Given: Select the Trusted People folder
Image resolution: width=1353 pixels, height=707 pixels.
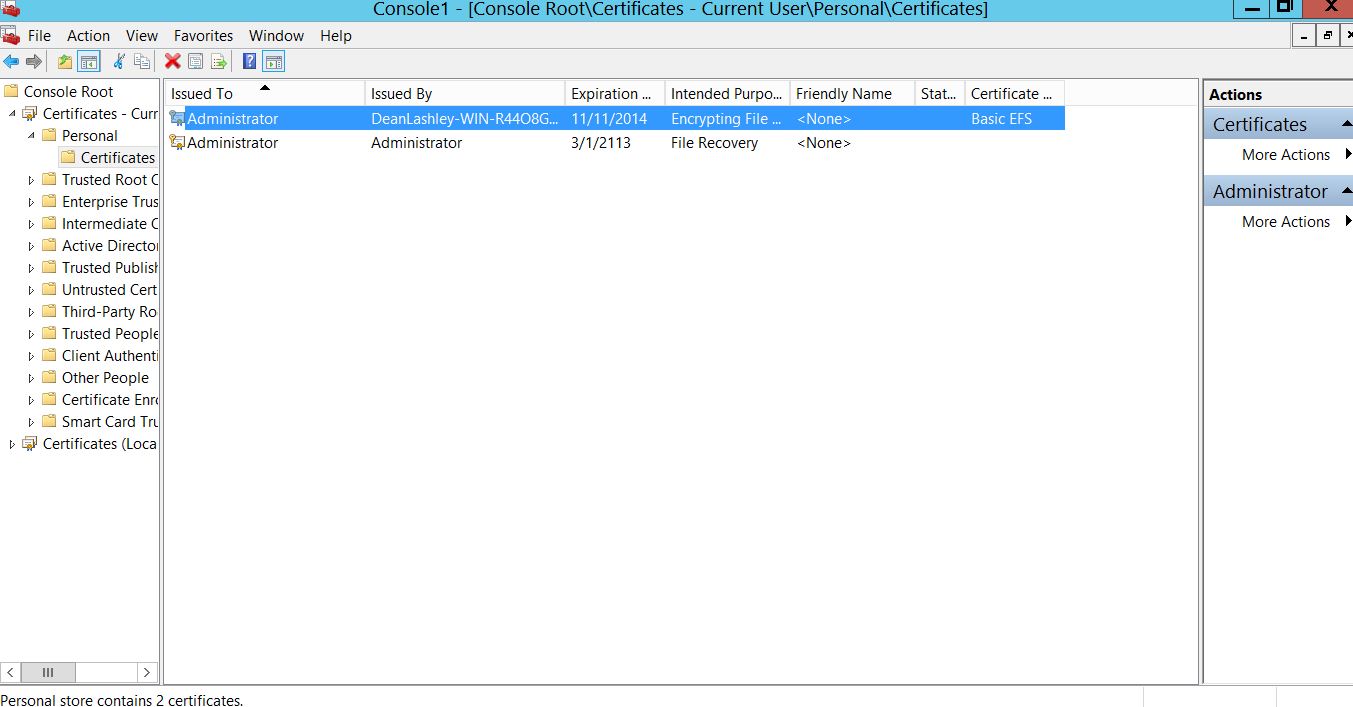Looking at the screenshot, I should [x=110, y=334].
